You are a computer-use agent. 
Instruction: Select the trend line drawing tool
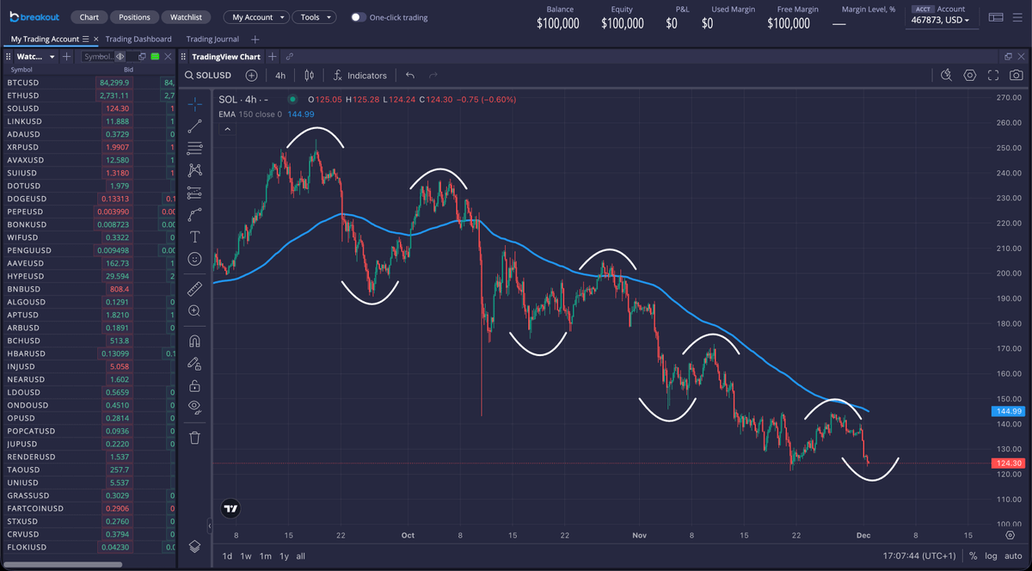[194, 126]
